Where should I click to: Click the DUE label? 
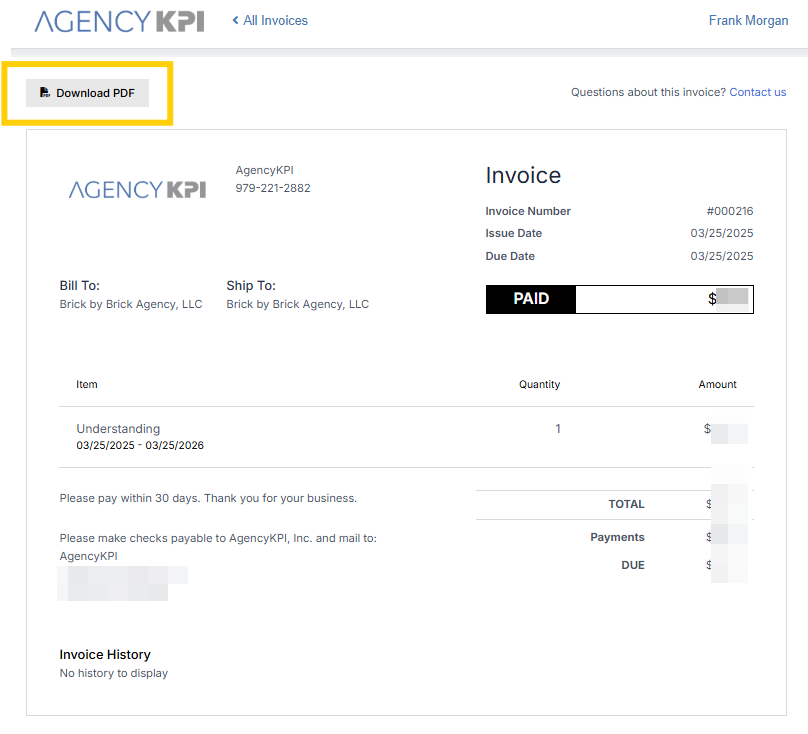click(x=633, y=565)
